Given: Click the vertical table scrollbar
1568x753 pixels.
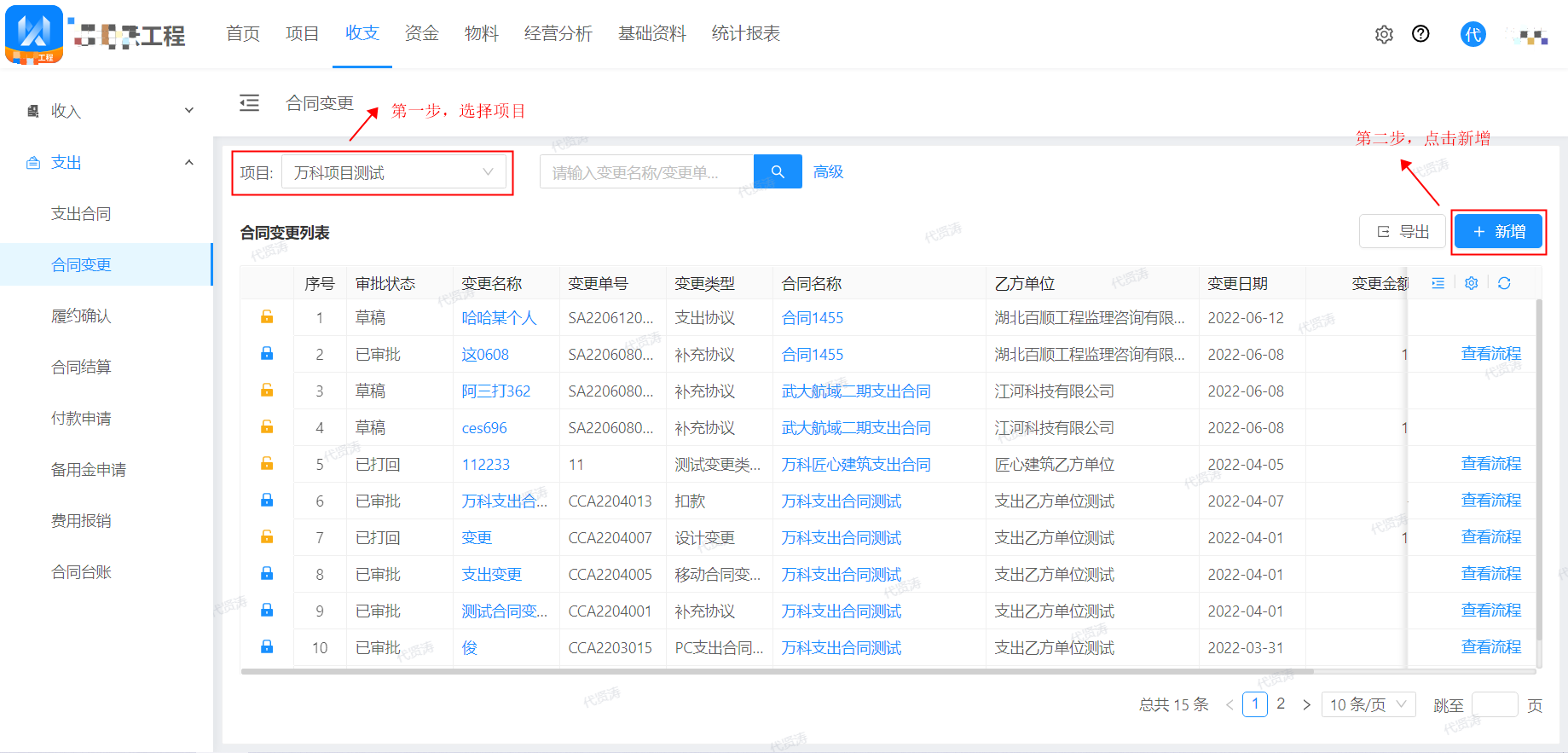Looking at the screenshot, I should (x=1539, y=469).
